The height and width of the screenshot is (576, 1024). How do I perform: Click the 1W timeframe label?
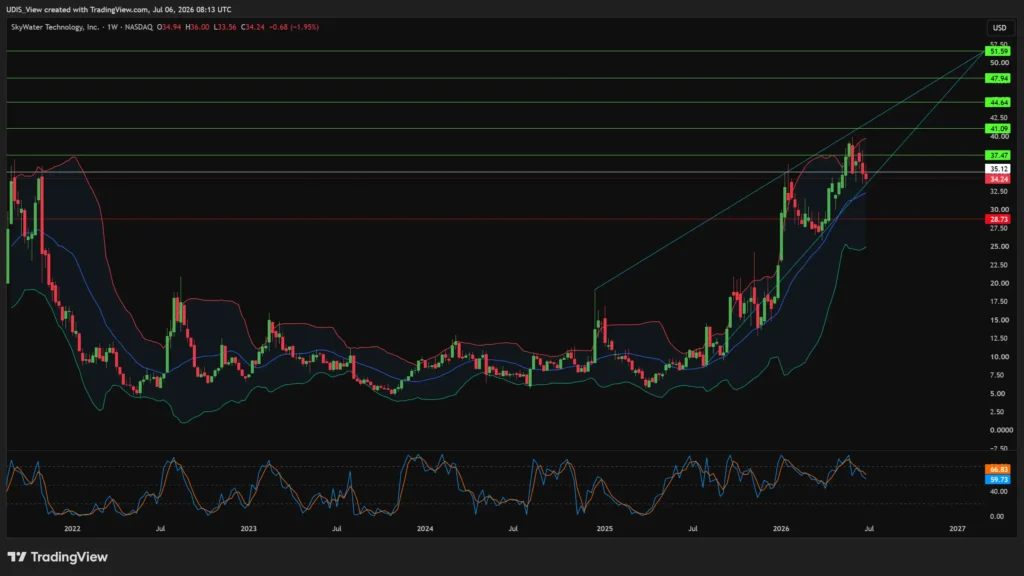(x=112, y=27)
